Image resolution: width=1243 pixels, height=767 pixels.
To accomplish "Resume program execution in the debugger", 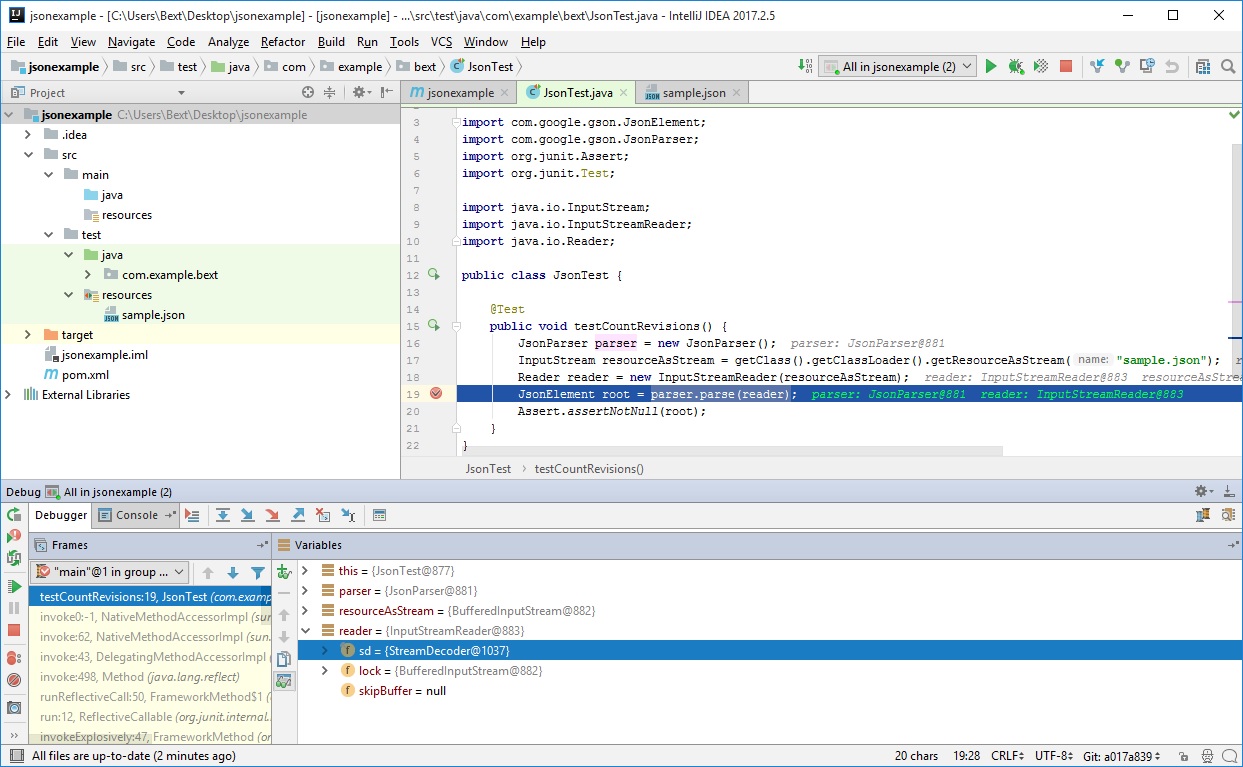I will click(x=14, y=585).
